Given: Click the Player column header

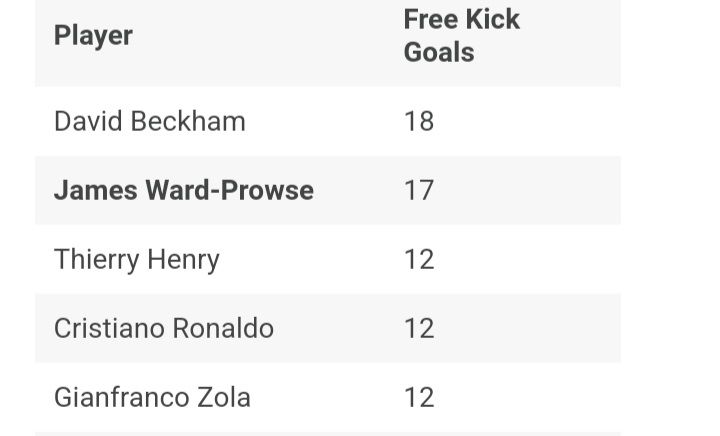Looking at the screenshot, I should pos(93,35).
